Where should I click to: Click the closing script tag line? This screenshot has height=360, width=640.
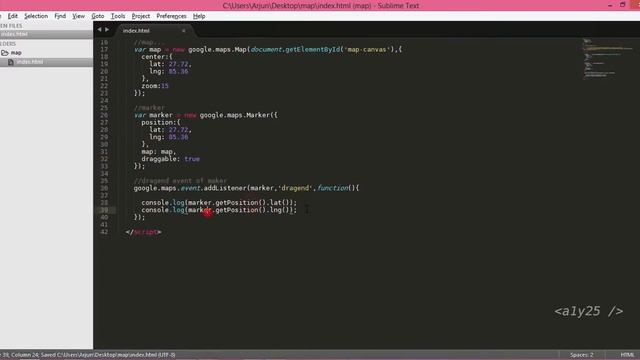pos(143,232)
